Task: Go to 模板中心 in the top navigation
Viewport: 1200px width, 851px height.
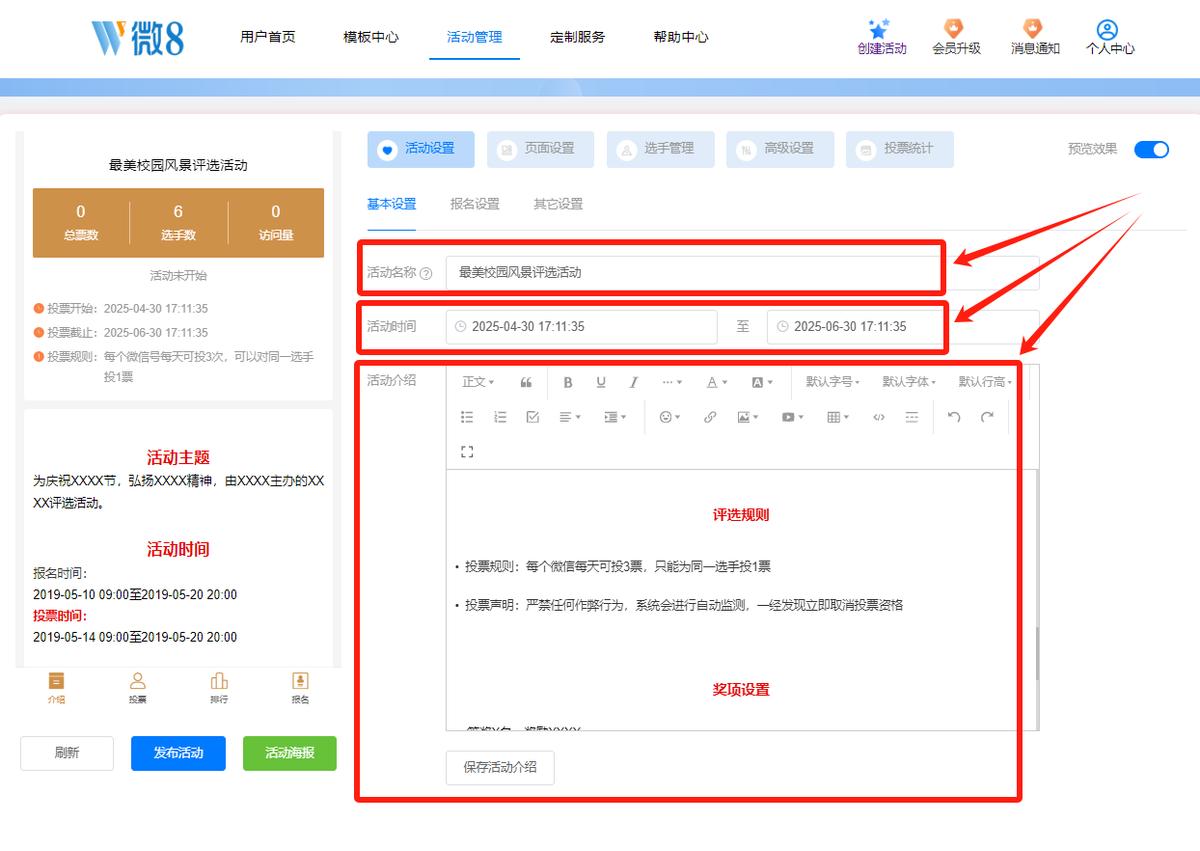Action: [x=371, y=37]
